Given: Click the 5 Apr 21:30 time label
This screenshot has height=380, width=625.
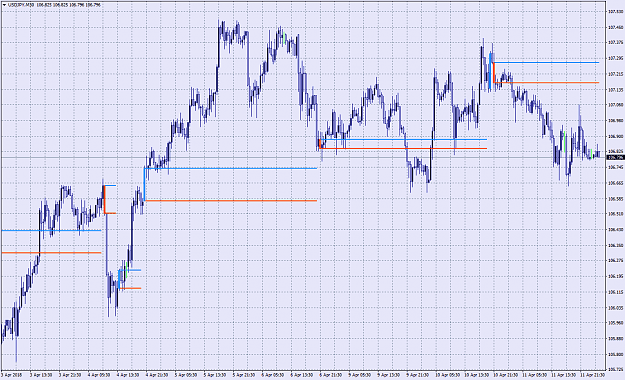Looking at the screenshot, I should click(244, 375).
